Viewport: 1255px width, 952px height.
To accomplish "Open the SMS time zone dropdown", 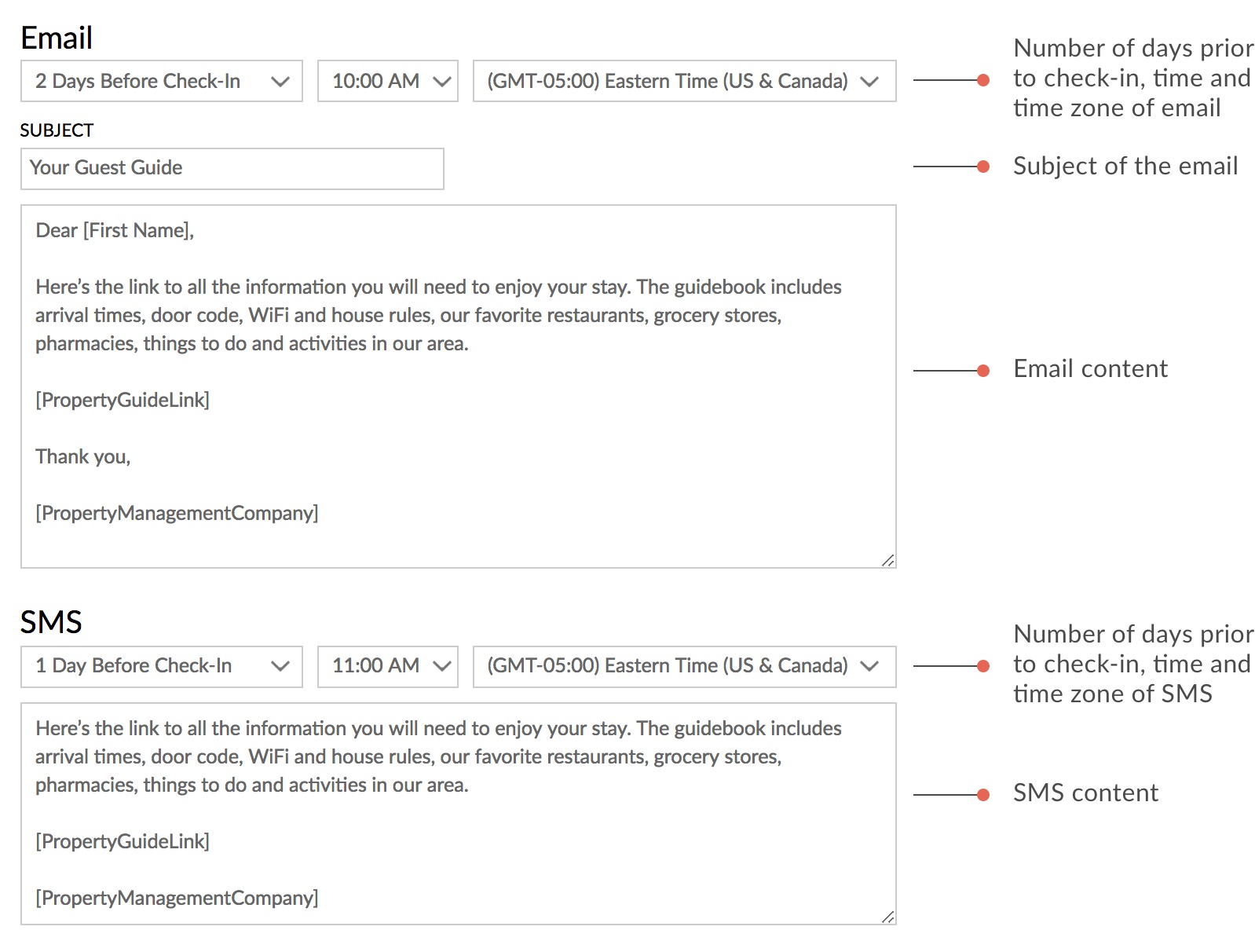I will pos(684,666).
